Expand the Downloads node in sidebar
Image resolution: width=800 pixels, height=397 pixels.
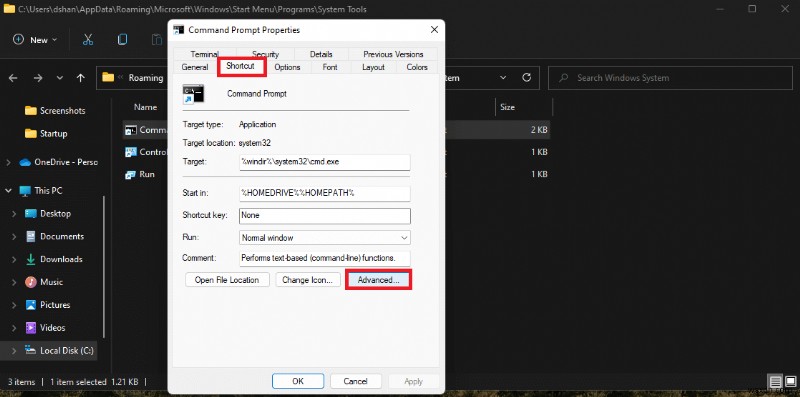point(14,259)
